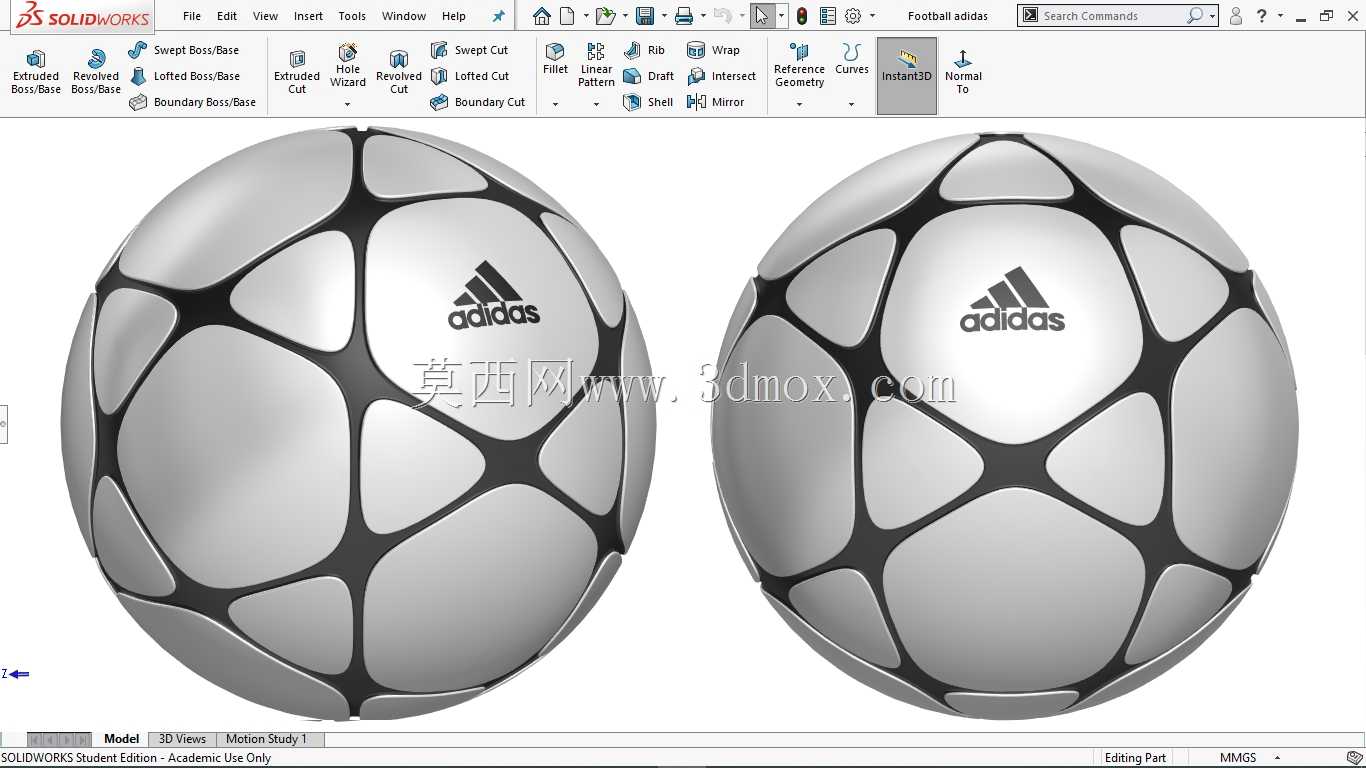Click the Rebuild traffic light icon
Viewport: 1366px width, 768px height.
(802, 16)
